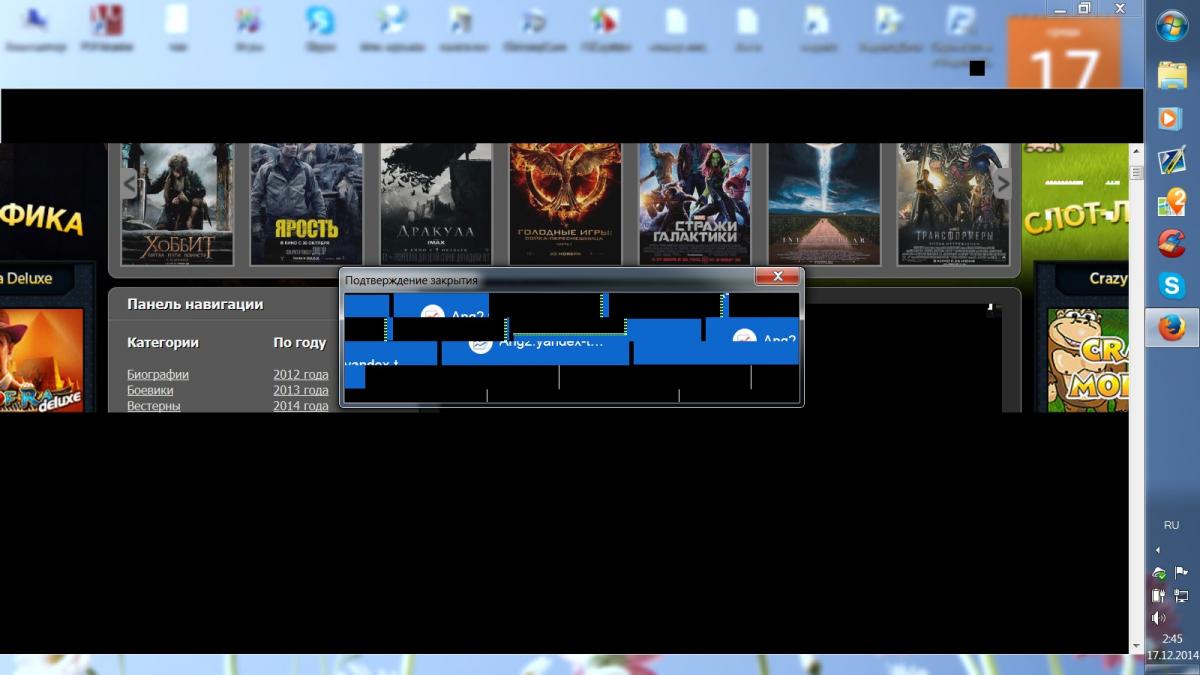The image size is (1200, 675).
Task: Open the Ярость movie poster
Action: point(306,204)
